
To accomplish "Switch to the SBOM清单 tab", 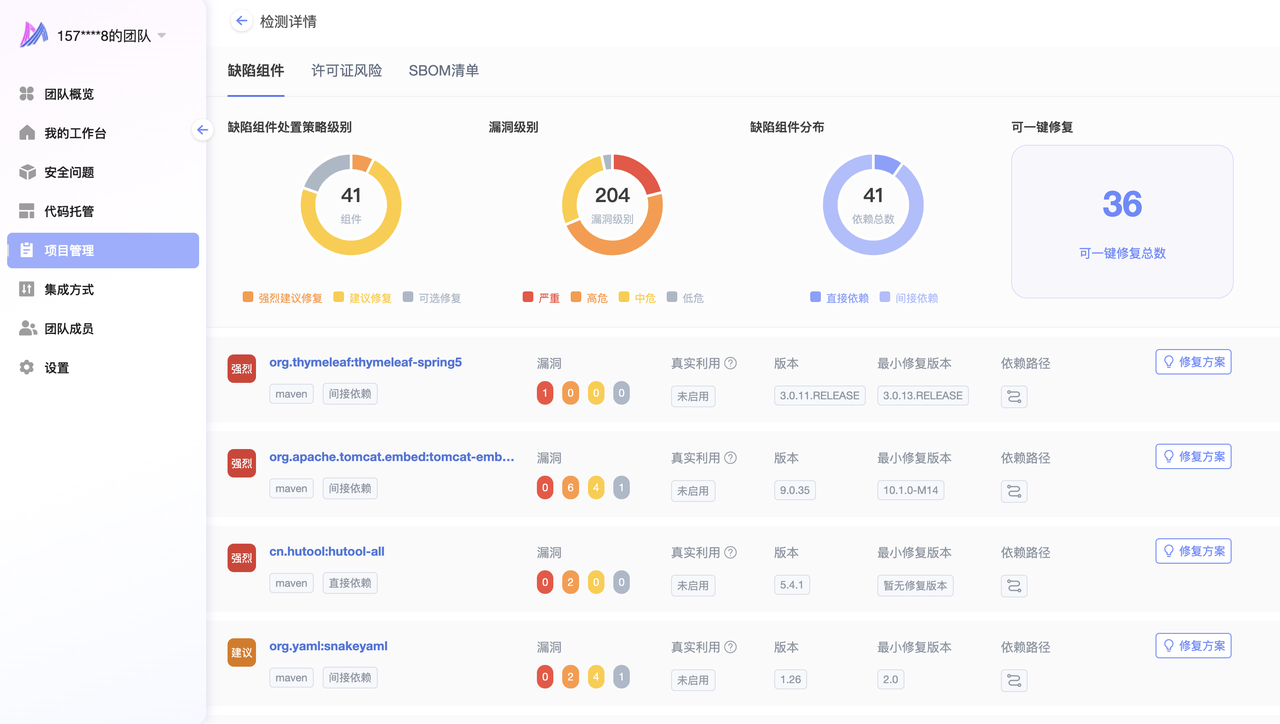I will pyautogui.click(x=443, y=71).
